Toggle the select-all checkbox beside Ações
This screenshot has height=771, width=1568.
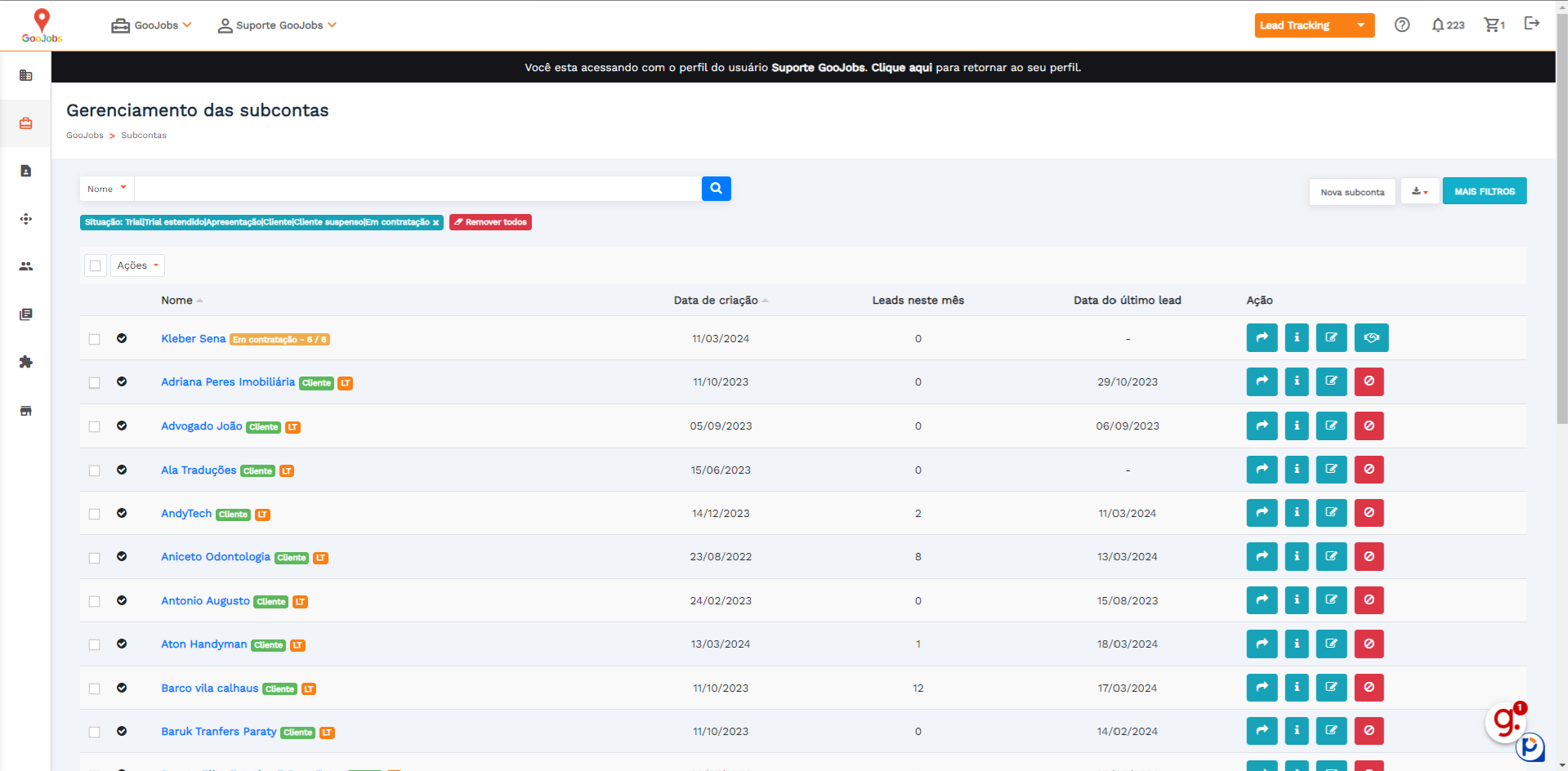[x=96, y=265]
